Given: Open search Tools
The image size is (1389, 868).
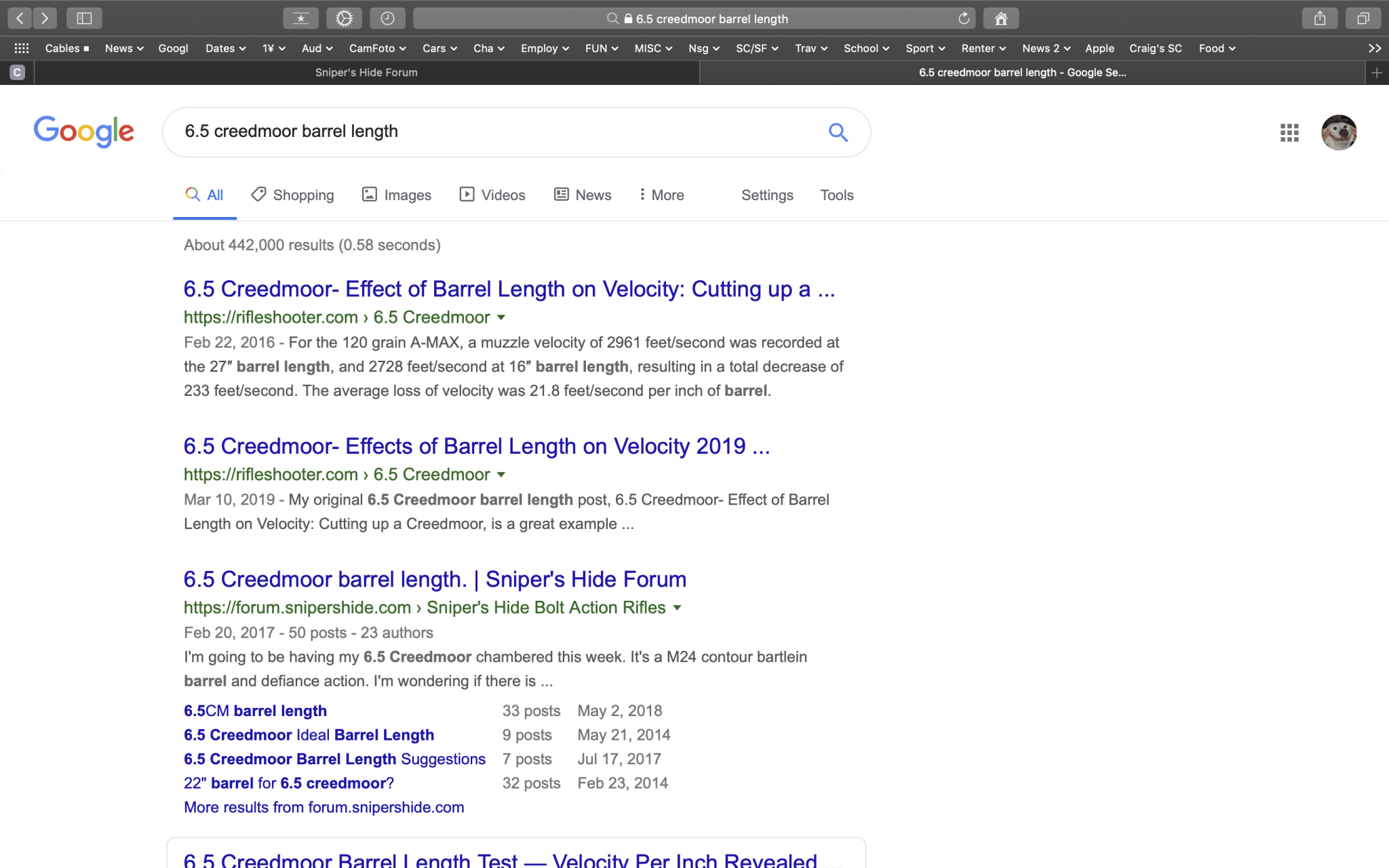Looking at the screenshot, I should pos(836,195).
